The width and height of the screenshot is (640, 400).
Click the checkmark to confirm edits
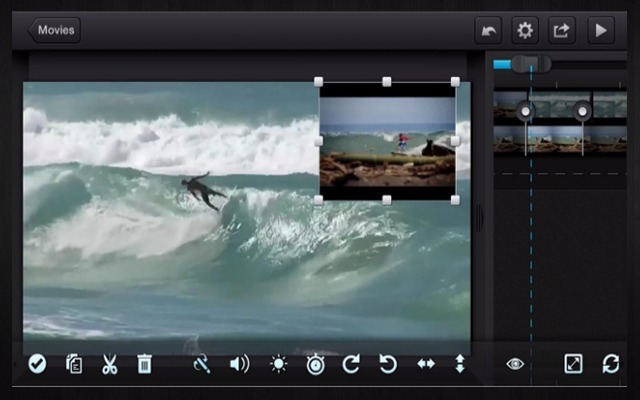point(37,364)
